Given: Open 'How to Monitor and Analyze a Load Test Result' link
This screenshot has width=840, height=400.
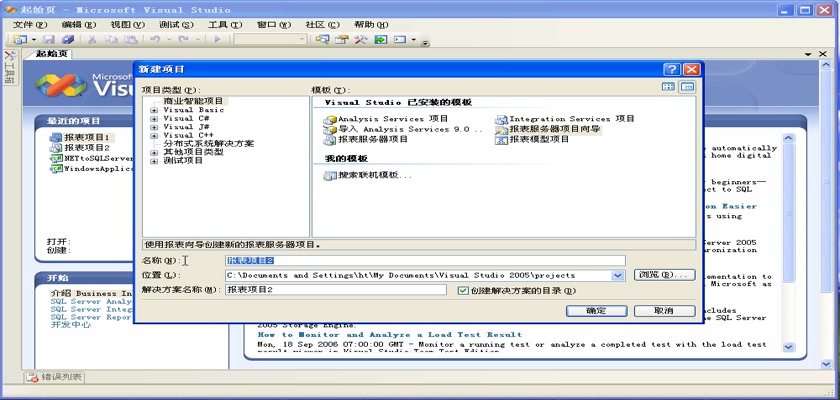Looking at the screenshot, I should (389, 335).
